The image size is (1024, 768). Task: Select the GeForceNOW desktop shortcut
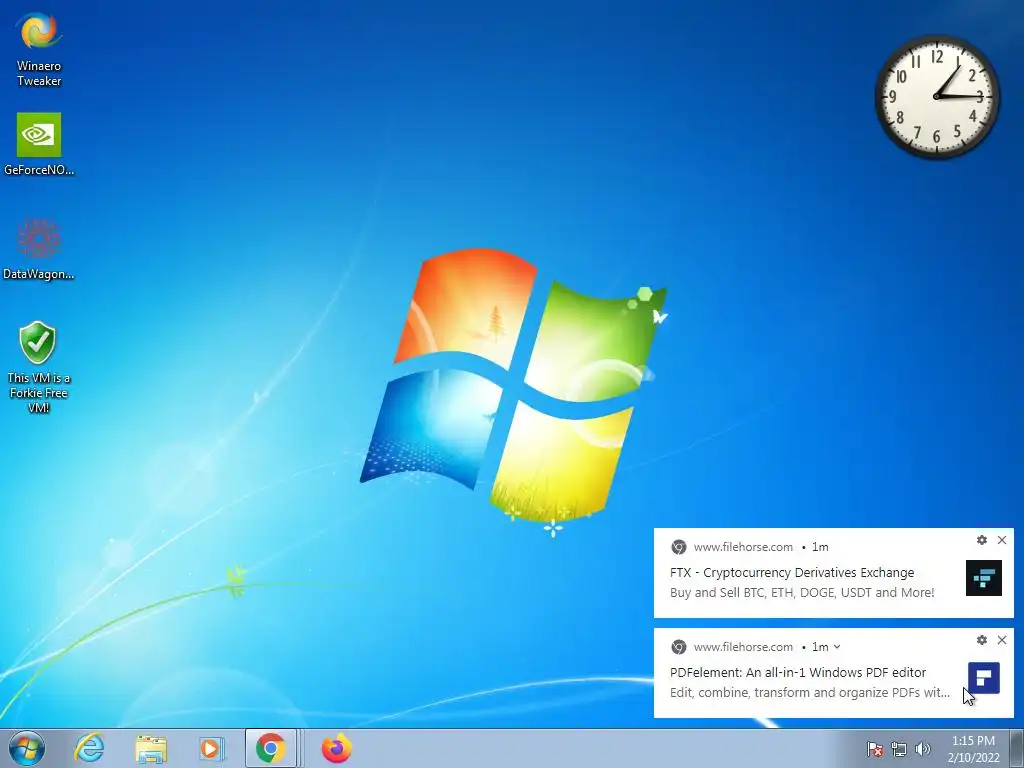point(39,144)
